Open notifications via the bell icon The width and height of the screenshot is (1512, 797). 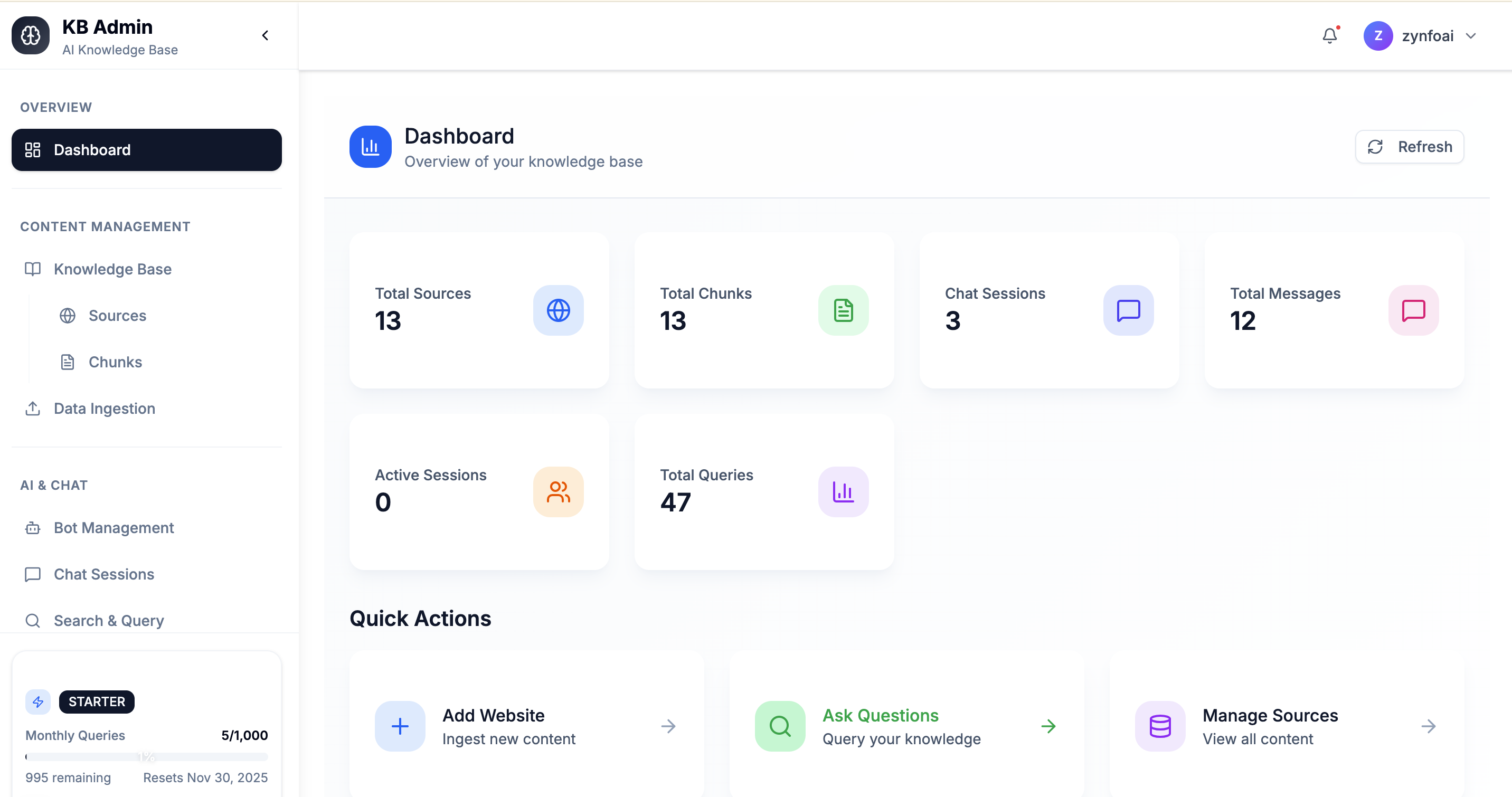click(x=1329, y=35)
